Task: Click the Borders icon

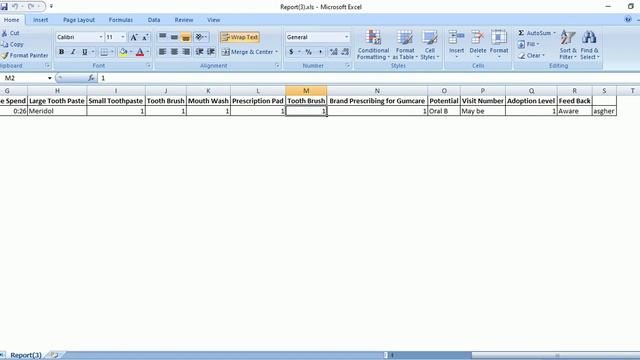Action: click(104, 52)
